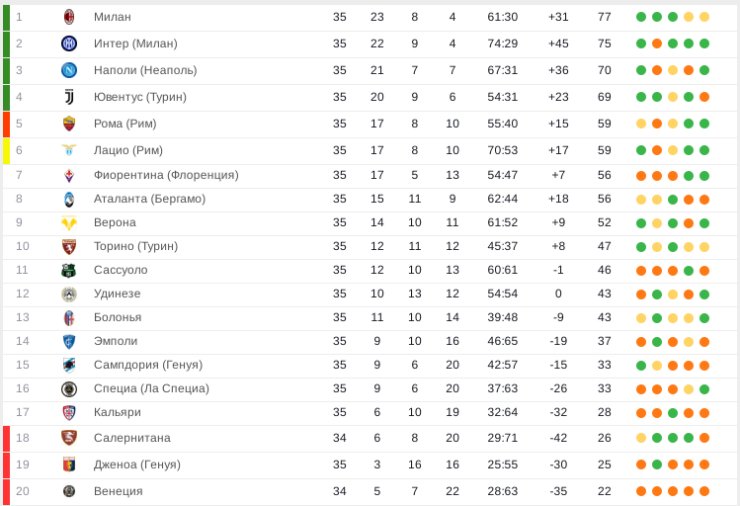Image resolution: width=740 pixels, height=506 pixels.
Task: Click Venezia's last orange form dot
Action: pos(704,491)
